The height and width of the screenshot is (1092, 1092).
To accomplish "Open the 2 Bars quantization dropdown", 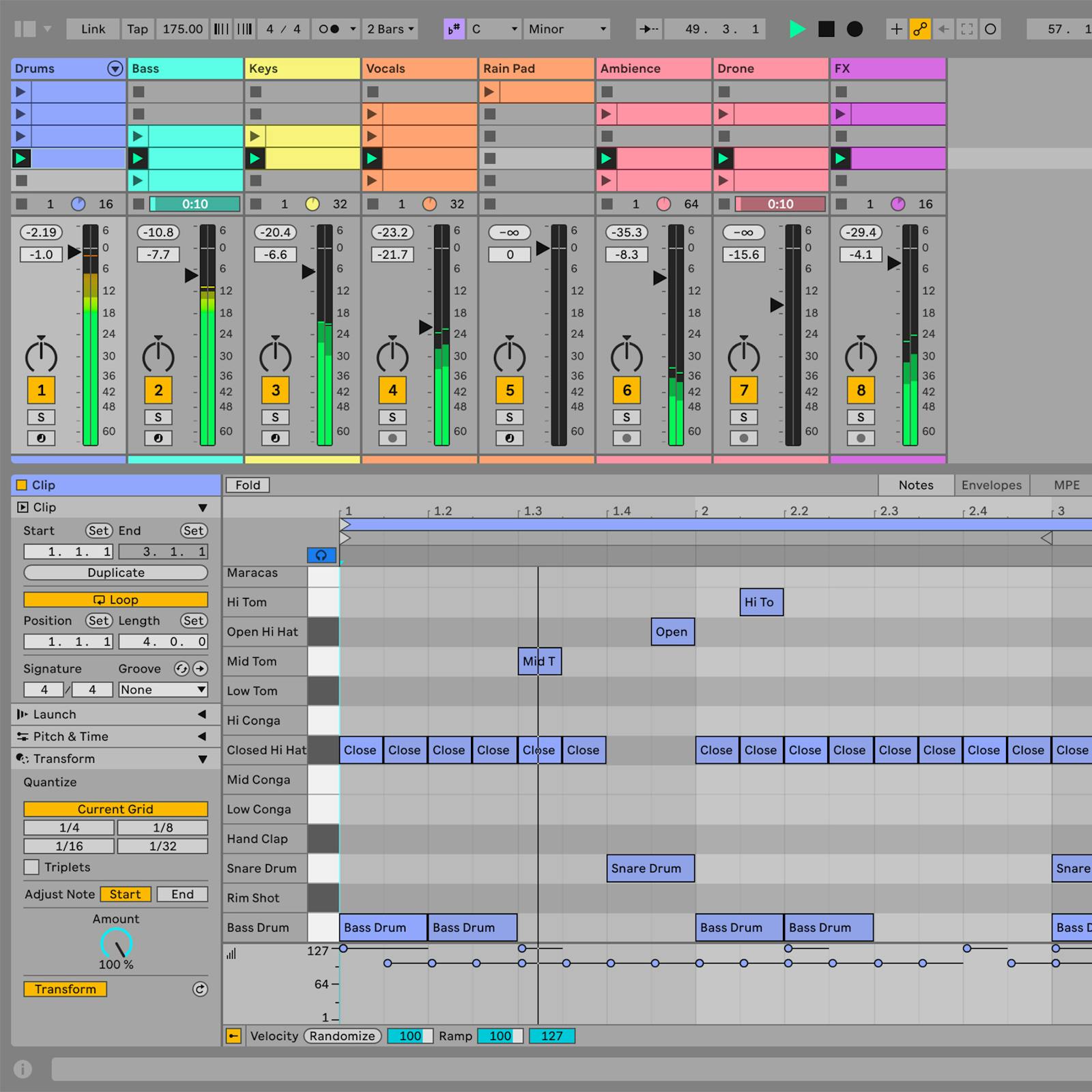I will (x=389, y=29).
